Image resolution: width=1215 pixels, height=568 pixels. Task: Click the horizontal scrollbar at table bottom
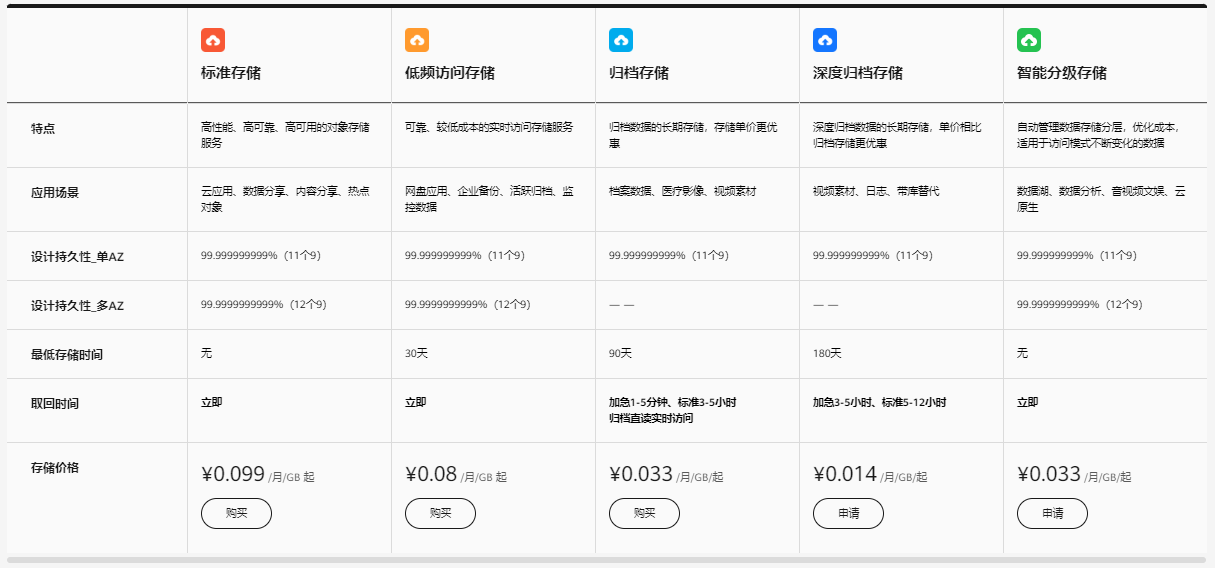coord(607,560)
